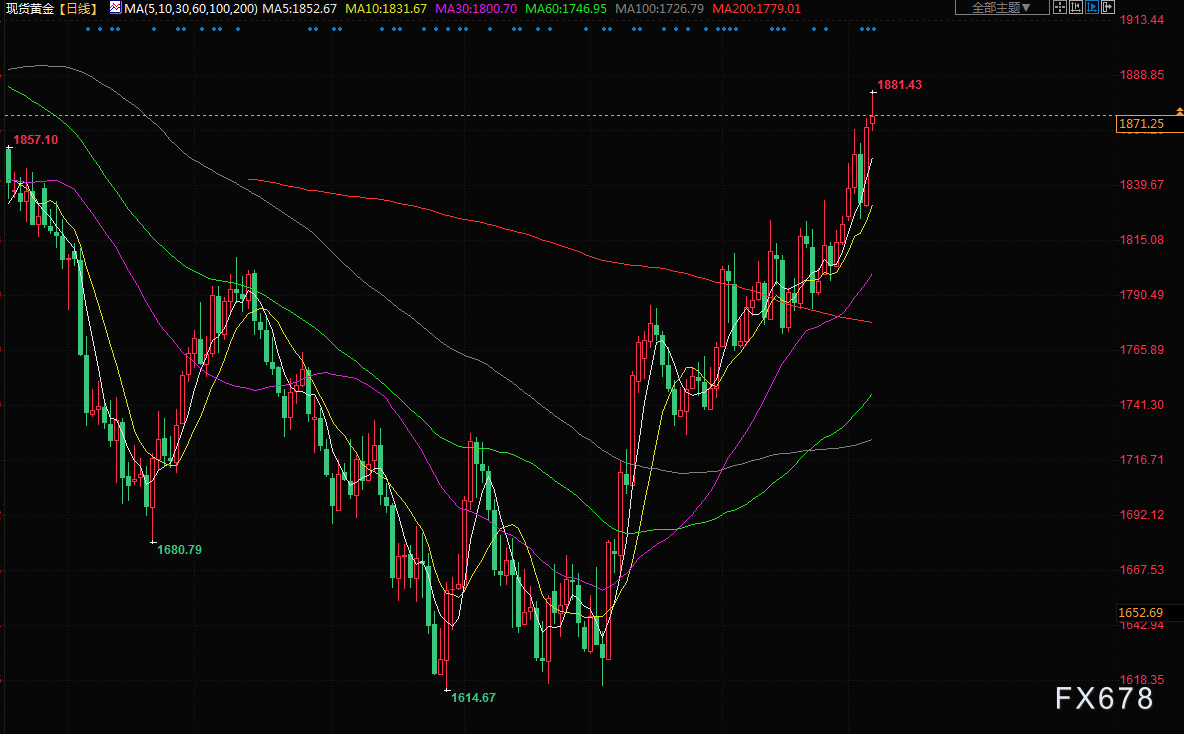This screenshot has height=734, width=1184.
Task: Click the 1667.53 axis price
Action: click(x=1142, y=570)
